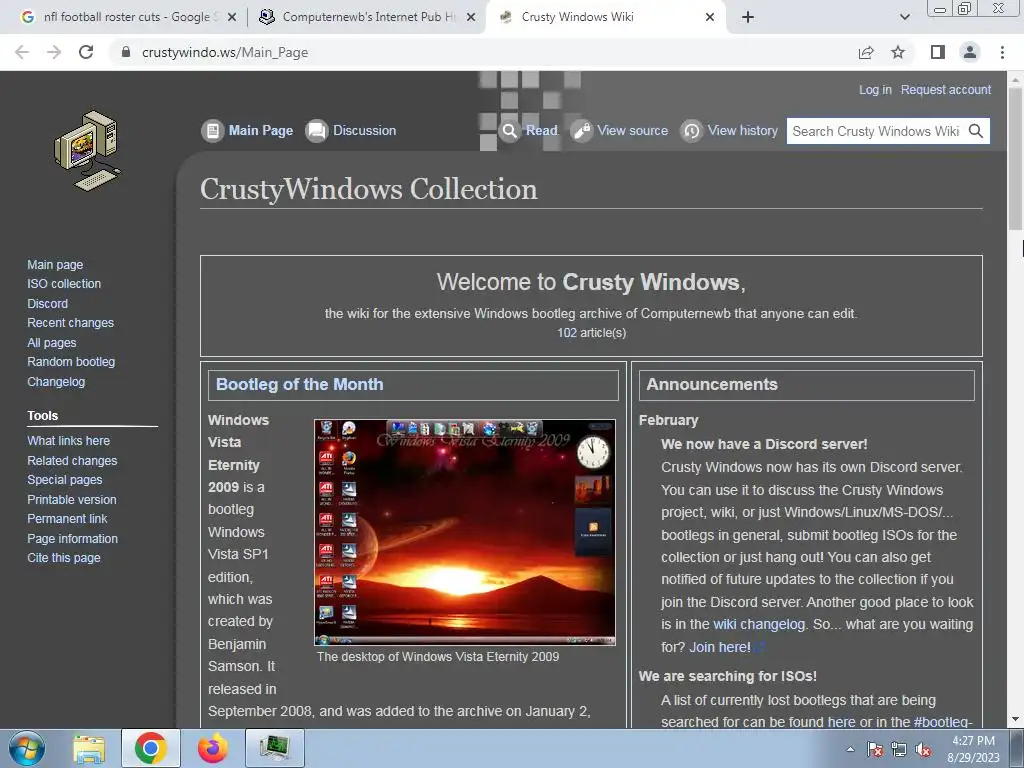This screenshot has height=768, width=1024.
Task: Click the page vertical scrollbar thumb
Action: 1015,159
